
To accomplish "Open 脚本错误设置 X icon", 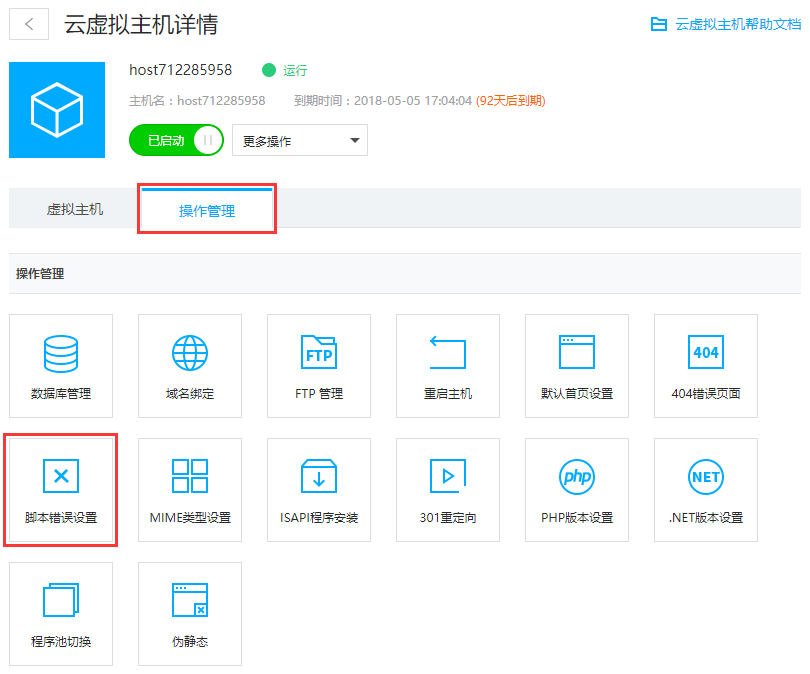I will (x=61, y=476).
